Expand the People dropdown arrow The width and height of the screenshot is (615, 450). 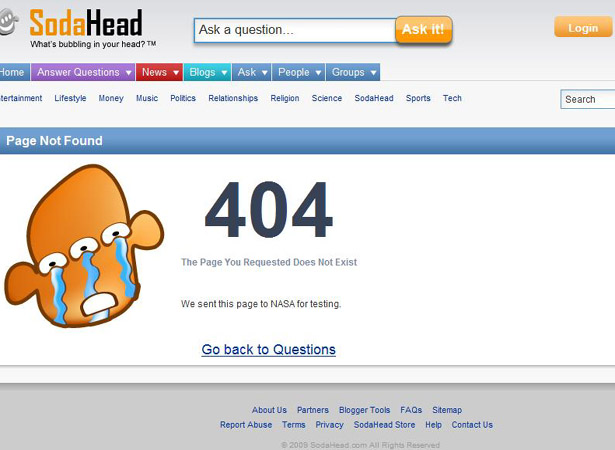pos(318,73)
